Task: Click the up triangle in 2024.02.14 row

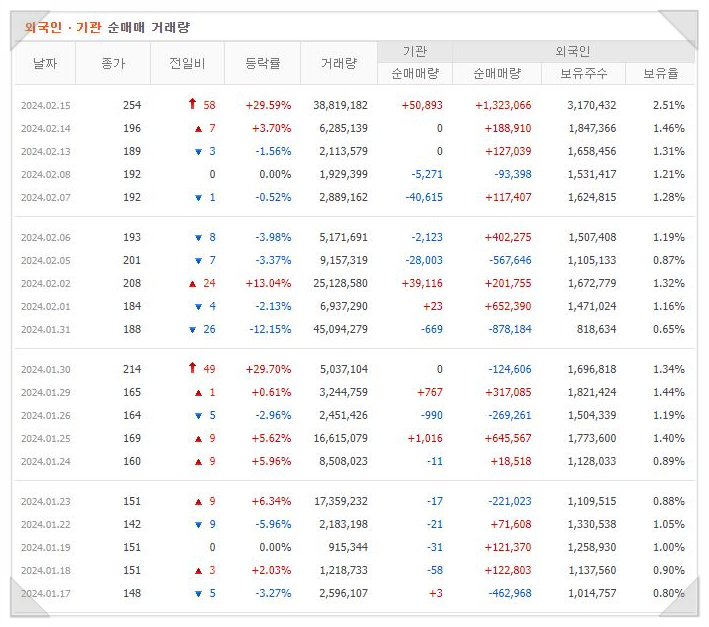Action: (198, 129)
